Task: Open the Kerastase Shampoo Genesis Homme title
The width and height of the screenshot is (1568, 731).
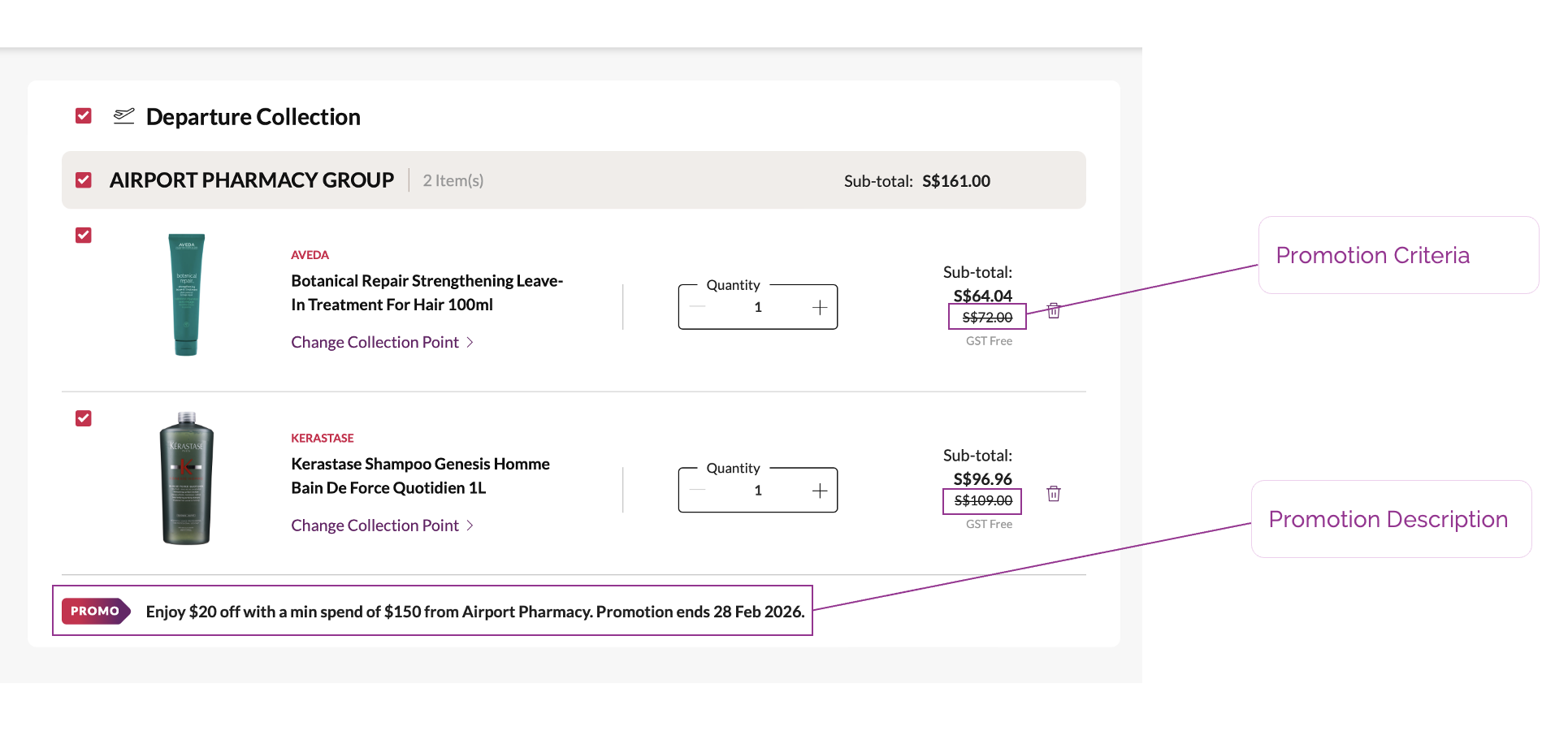Action: click(420, 476)
